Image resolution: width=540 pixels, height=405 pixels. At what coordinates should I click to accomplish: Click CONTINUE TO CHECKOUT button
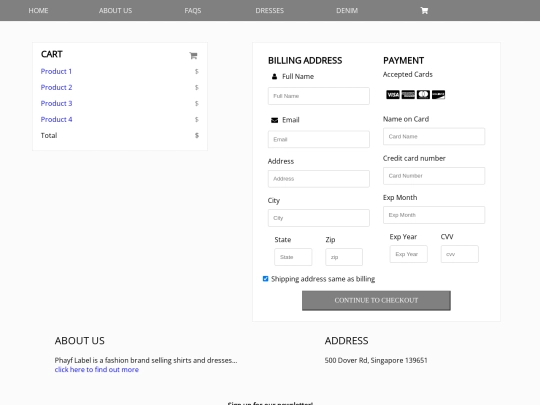pyautogui.click(x=376, y=301)
